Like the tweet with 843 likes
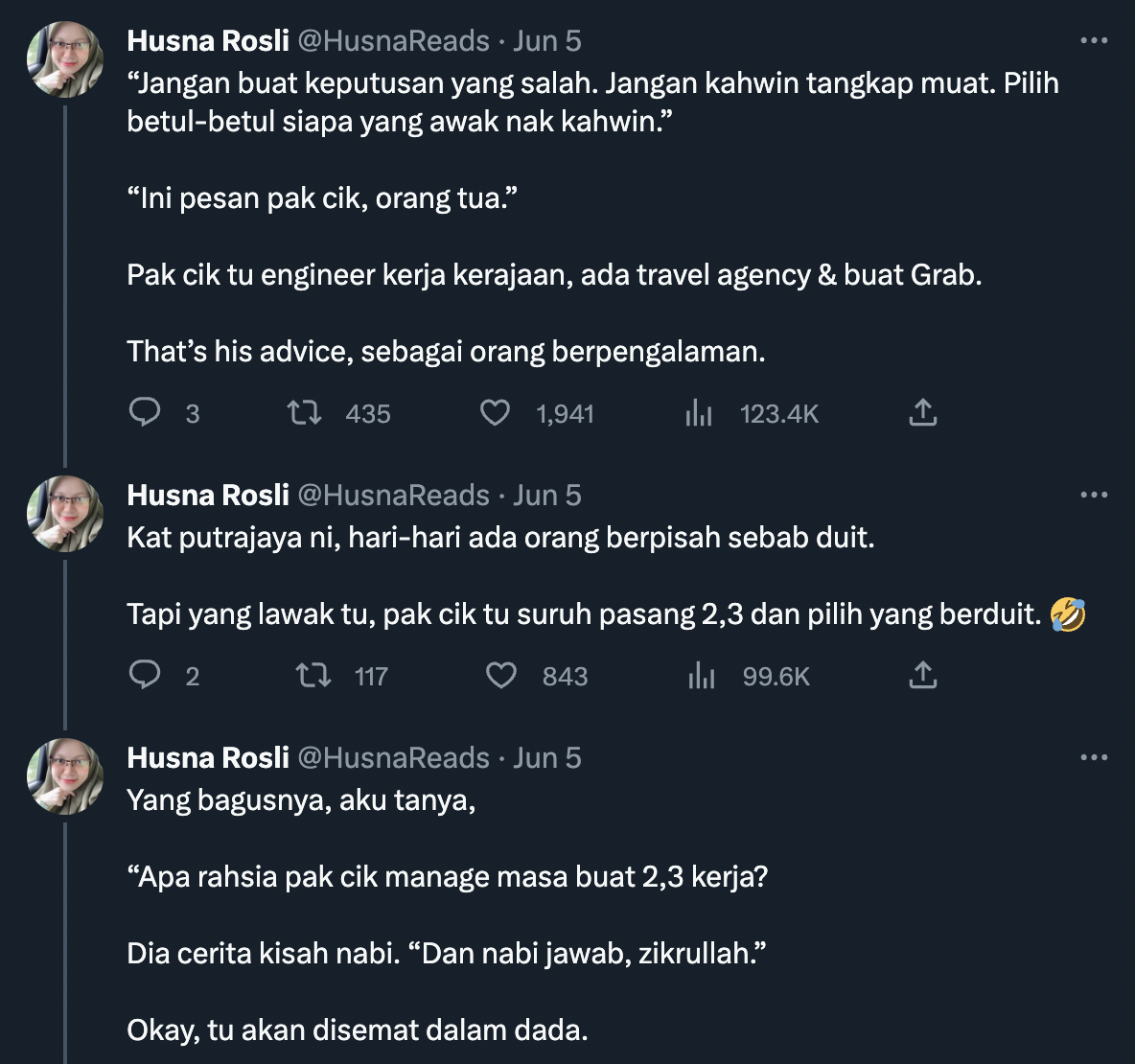This screenshot has width=1135, height=1064. 501,676
